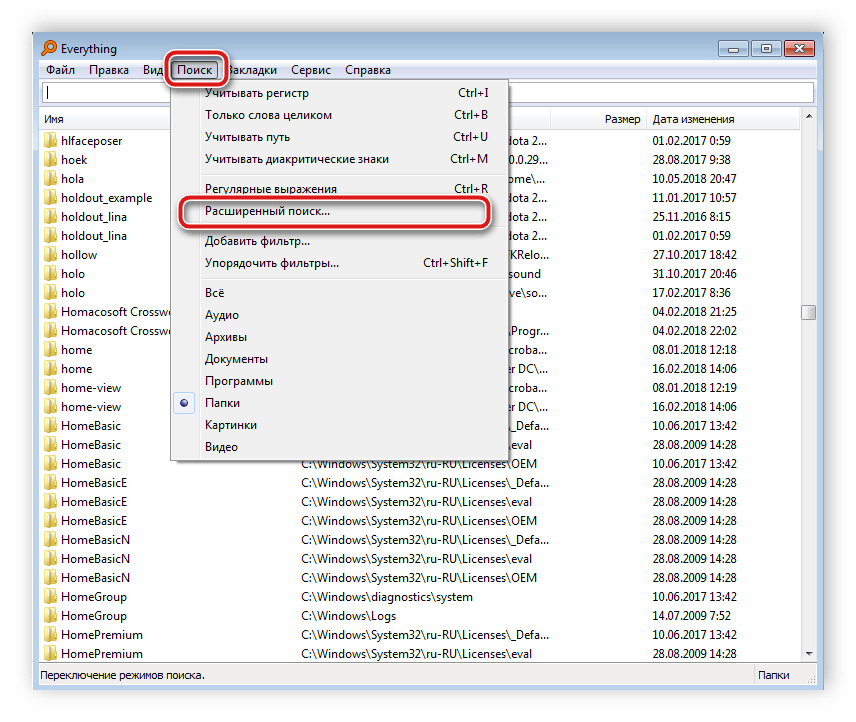The image size is (856, 722).
Task: Click the vertical scrollbar thumb
Action: (809, 312)
